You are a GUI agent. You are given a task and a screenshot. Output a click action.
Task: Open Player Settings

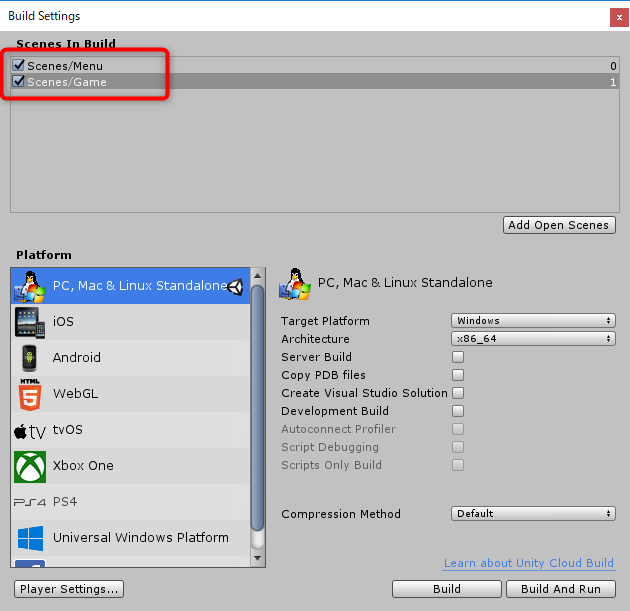point(69,589)
